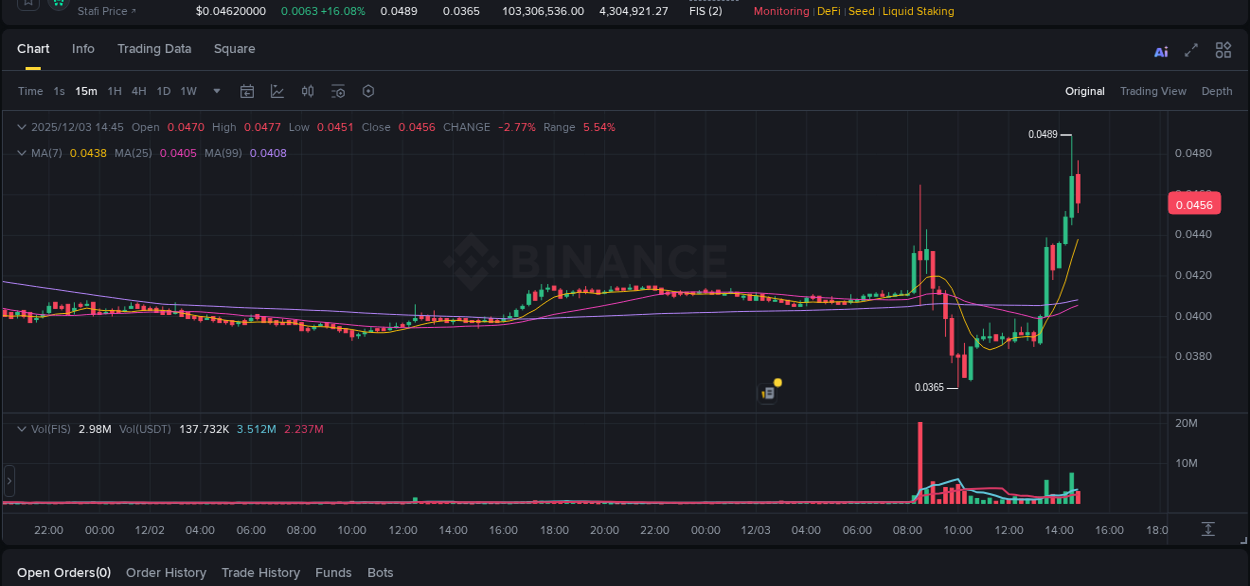This screenshot has height=586, width=1250.
Task: Open the Order History tab
Action: (x=166, y=572)
